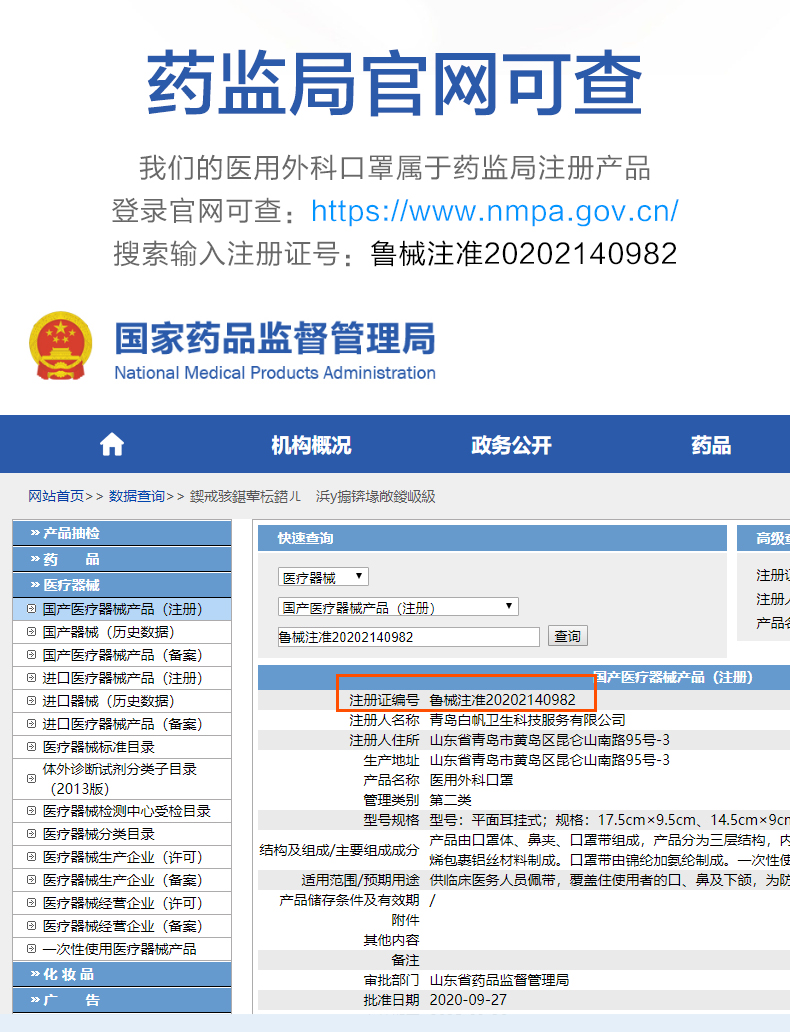Screen dimensions: 790x1032
Task: Select approval date 2020-09-27
Action: (468, 1000)
